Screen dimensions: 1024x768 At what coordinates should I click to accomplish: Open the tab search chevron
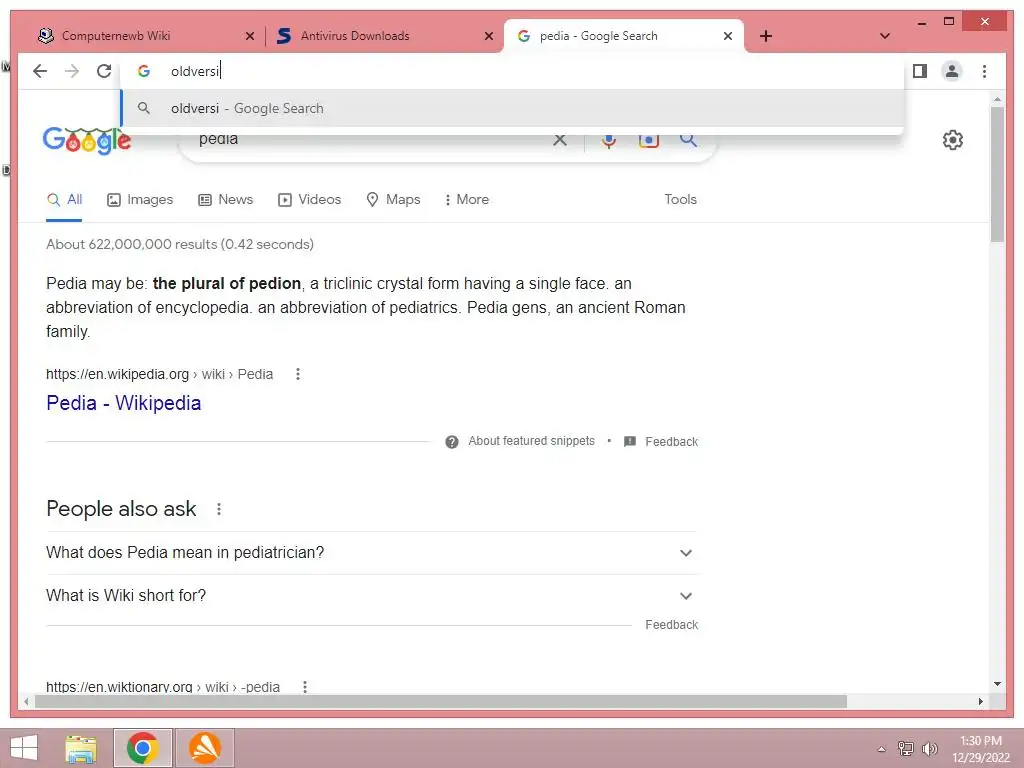(884, 36)
